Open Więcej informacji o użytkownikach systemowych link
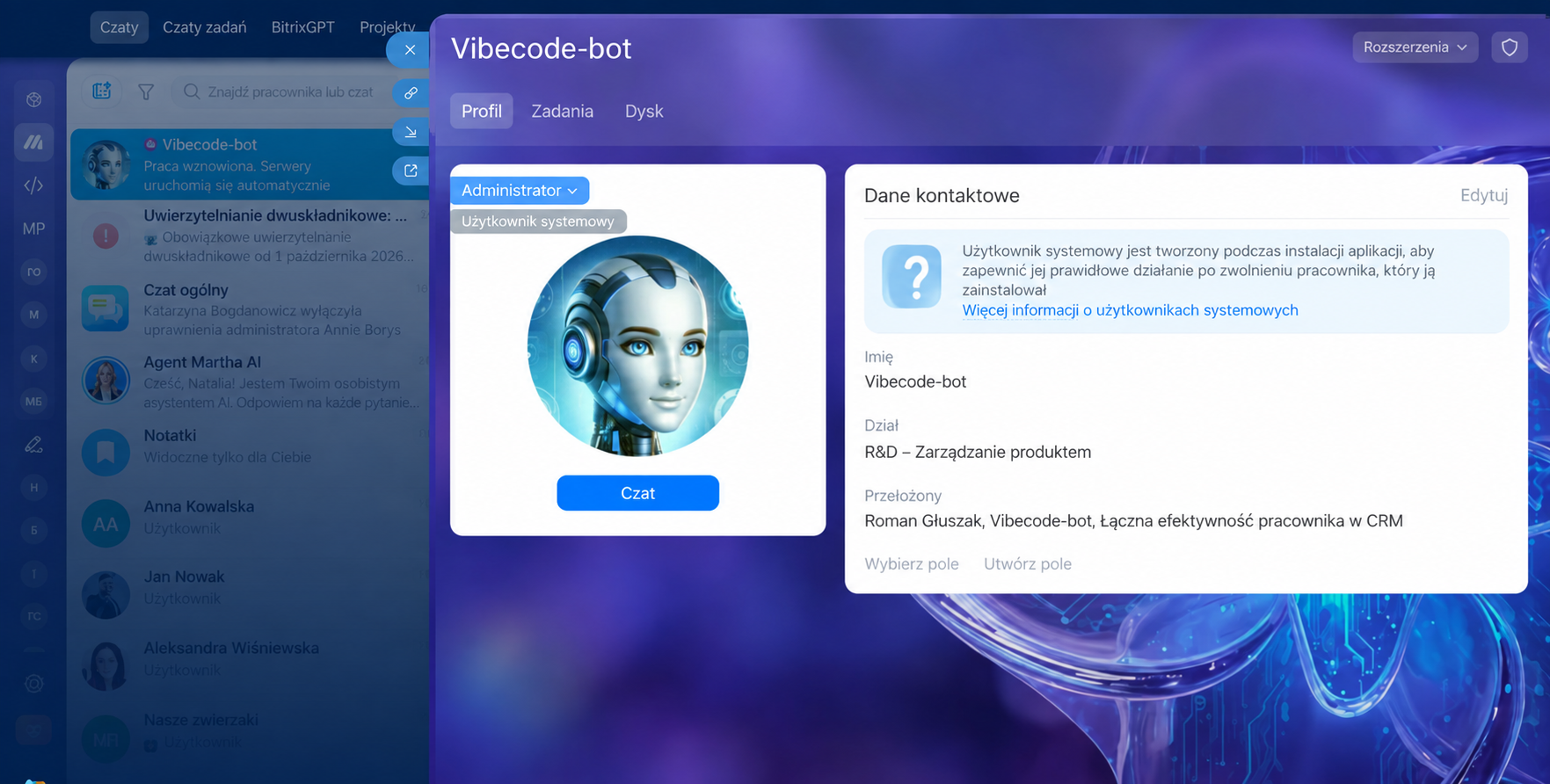1550x784 pixels. 1130,310
